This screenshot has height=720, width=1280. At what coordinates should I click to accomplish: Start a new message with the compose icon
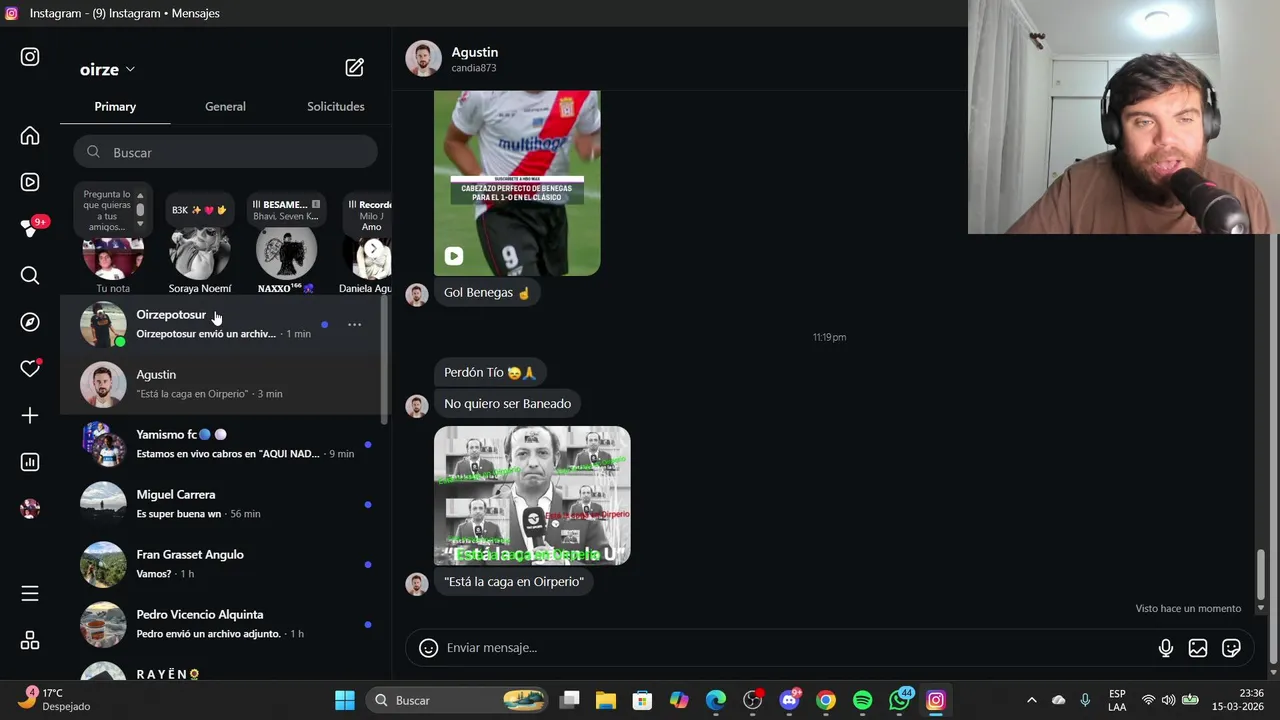(x=355, y=68)
